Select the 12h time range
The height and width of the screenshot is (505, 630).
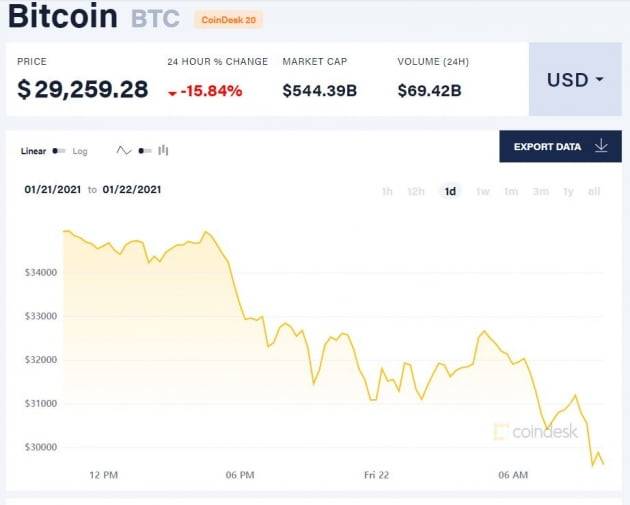[x=416, y=191]
